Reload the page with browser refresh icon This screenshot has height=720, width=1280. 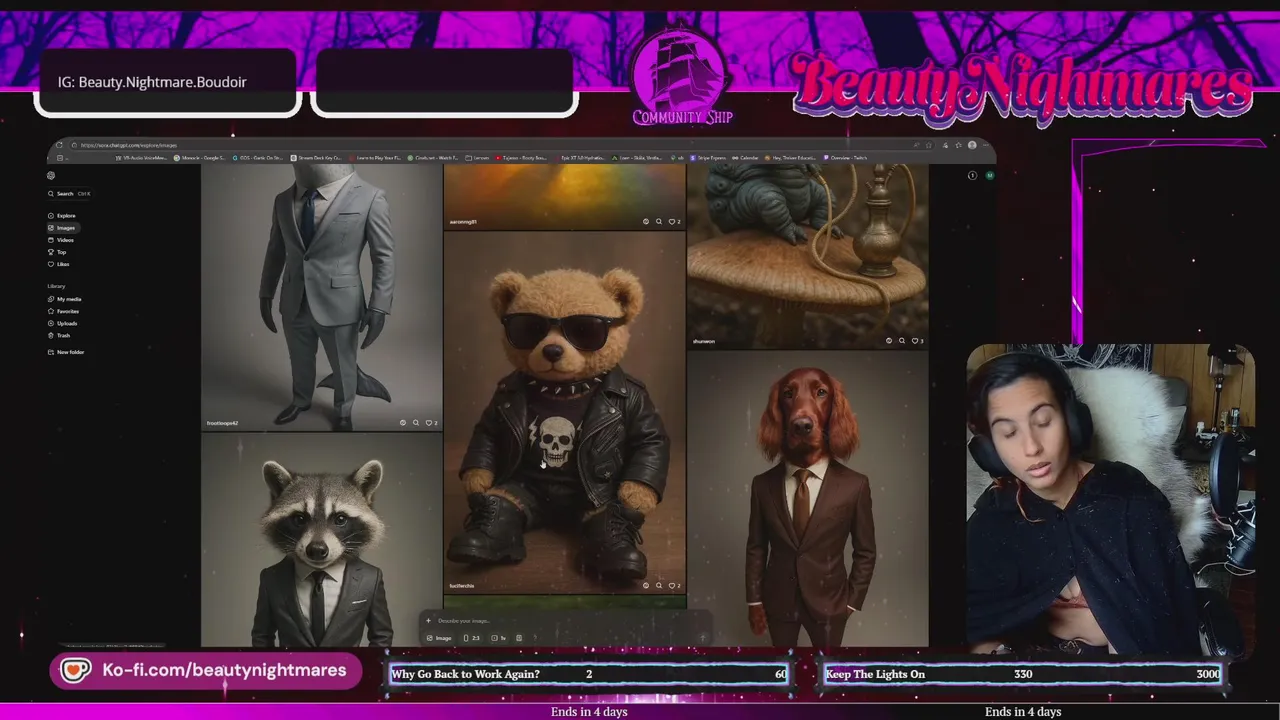[x=60, y=145]
